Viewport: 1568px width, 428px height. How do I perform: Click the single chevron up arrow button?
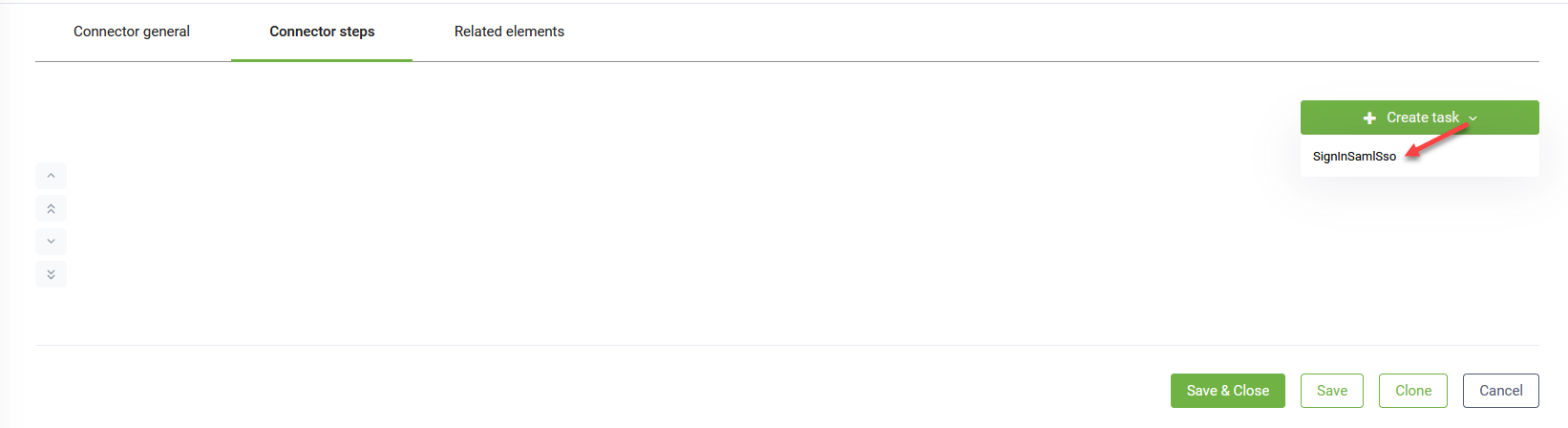(51, 176)
